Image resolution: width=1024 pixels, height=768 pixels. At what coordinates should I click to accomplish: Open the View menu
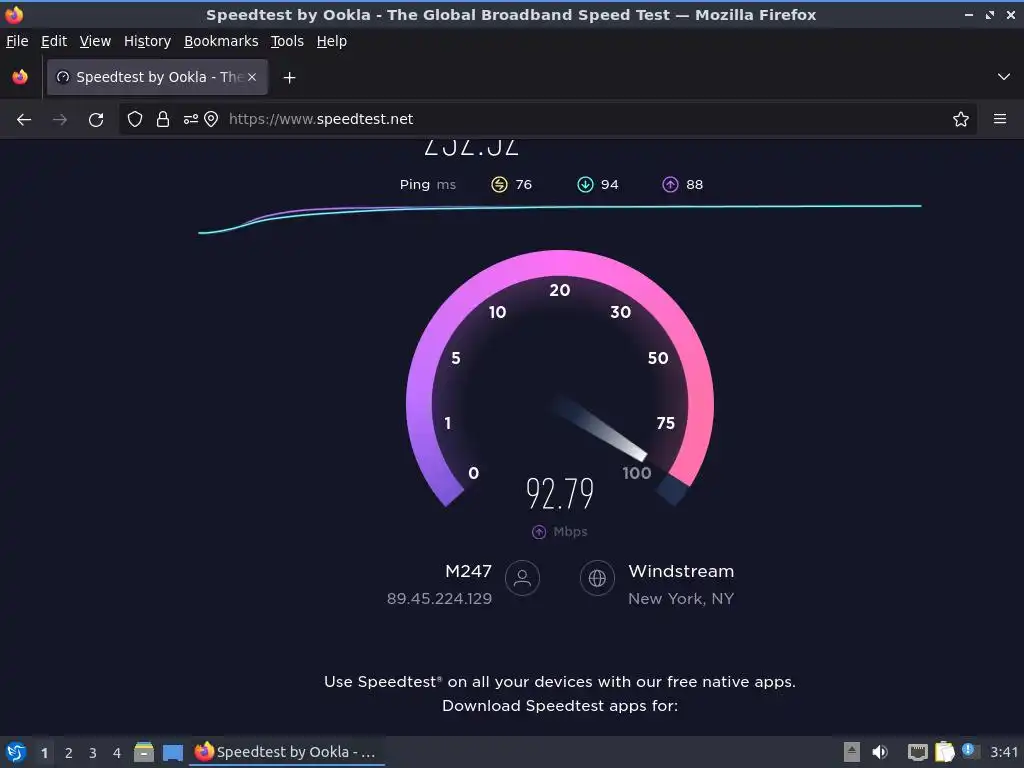click(x=95, y=41)
